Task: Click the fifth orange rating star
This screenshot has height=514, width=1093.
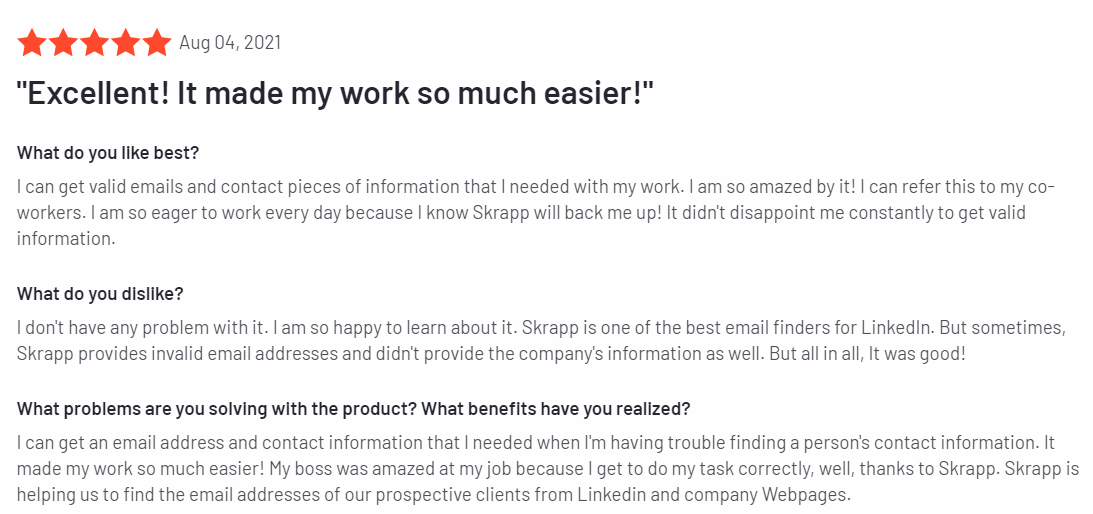Action: (x=157, y=43)
